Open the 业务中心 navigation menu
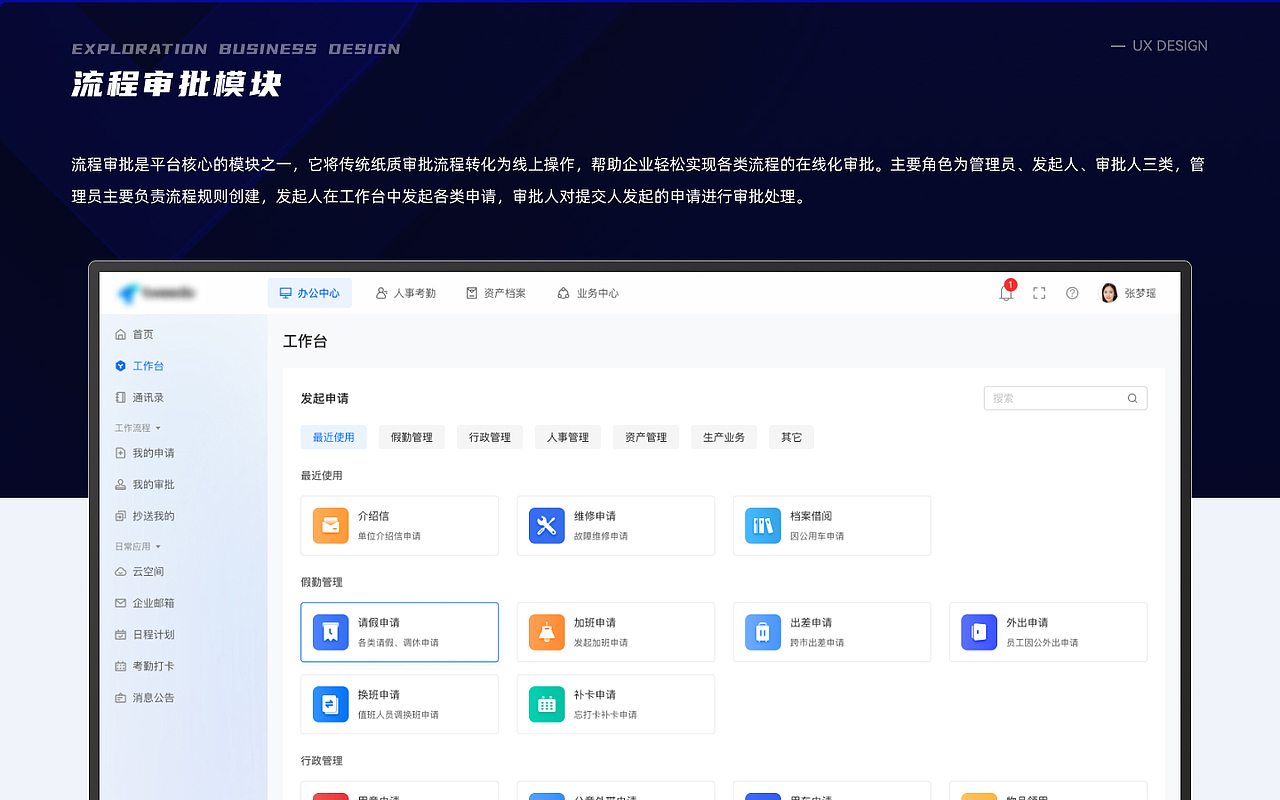The width and height of the screenshot is (1280, 800). (x=588, y=292)
